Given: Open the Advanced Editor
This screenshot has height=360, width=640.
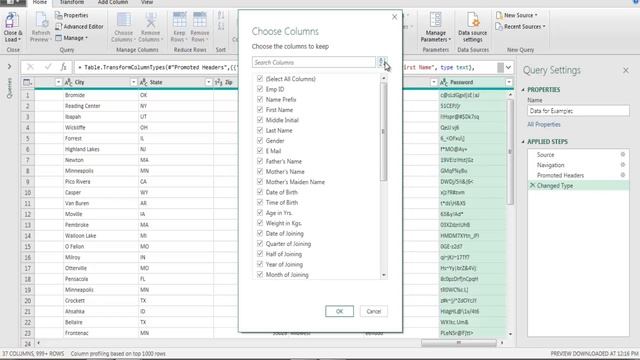Looking at the screenshot, I should (x=79, y=27).
